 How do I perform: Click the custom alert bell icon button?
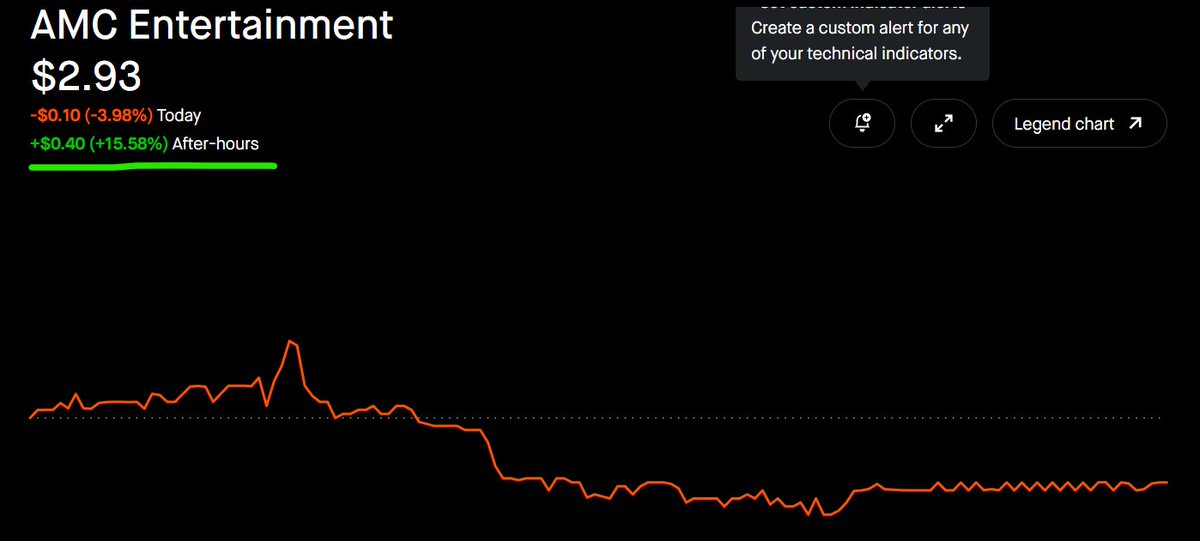(862, 123)
